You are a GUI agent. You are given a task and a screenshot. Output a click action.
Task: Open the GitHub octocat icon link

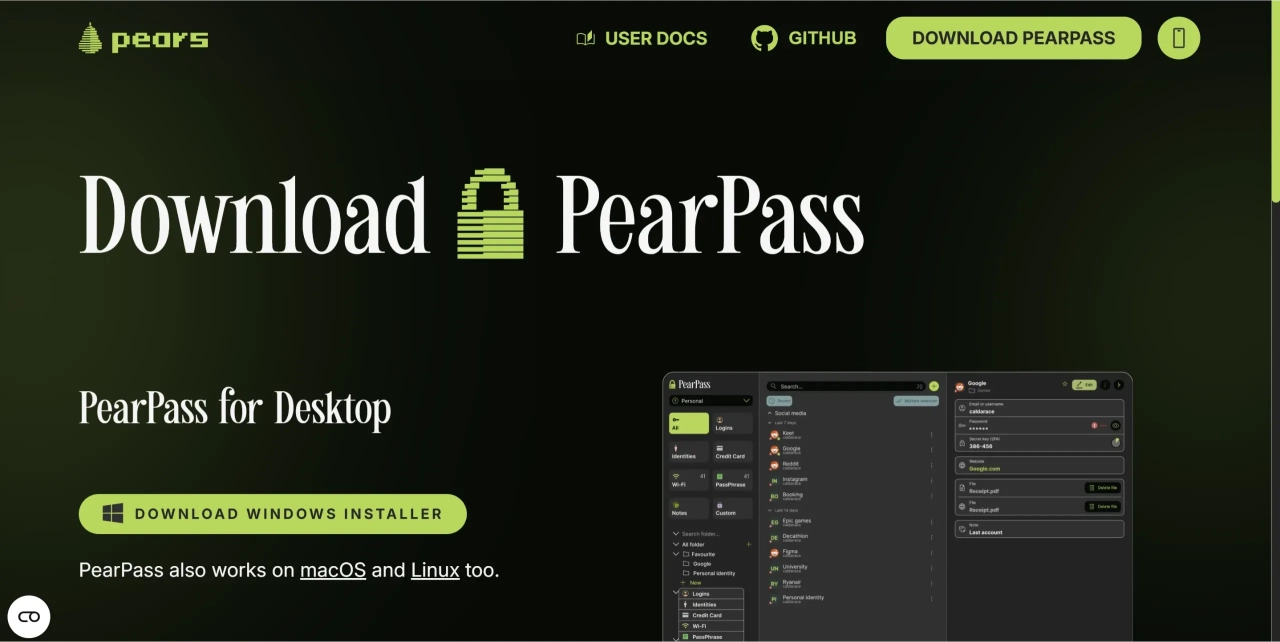click(x=764, y=38)
